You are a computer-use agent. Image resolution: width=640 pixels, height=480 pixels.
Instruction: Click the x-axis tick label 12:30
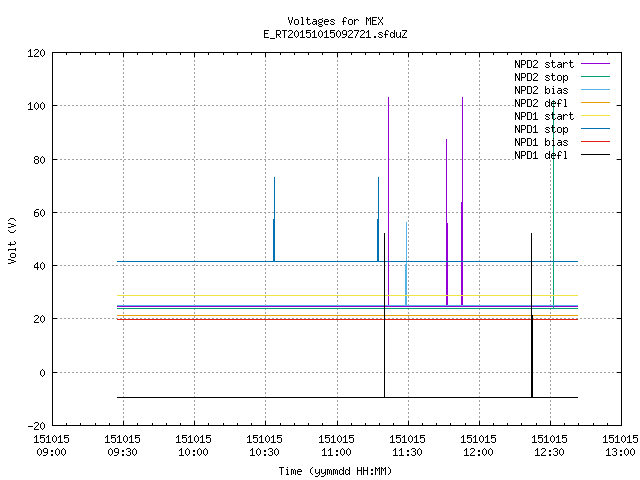(549, 452)
